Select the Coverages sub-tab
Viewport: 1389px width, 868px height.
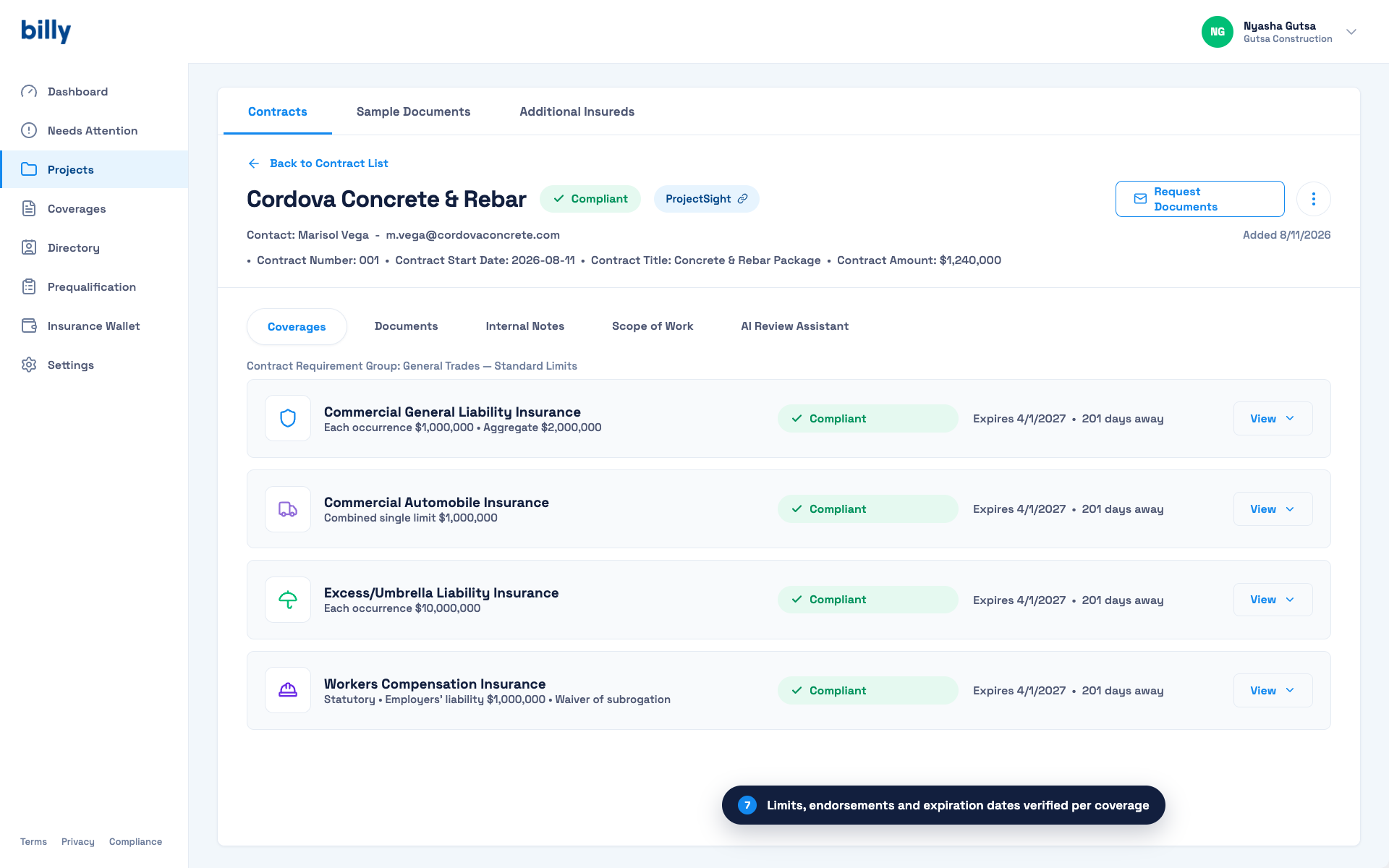297,327
